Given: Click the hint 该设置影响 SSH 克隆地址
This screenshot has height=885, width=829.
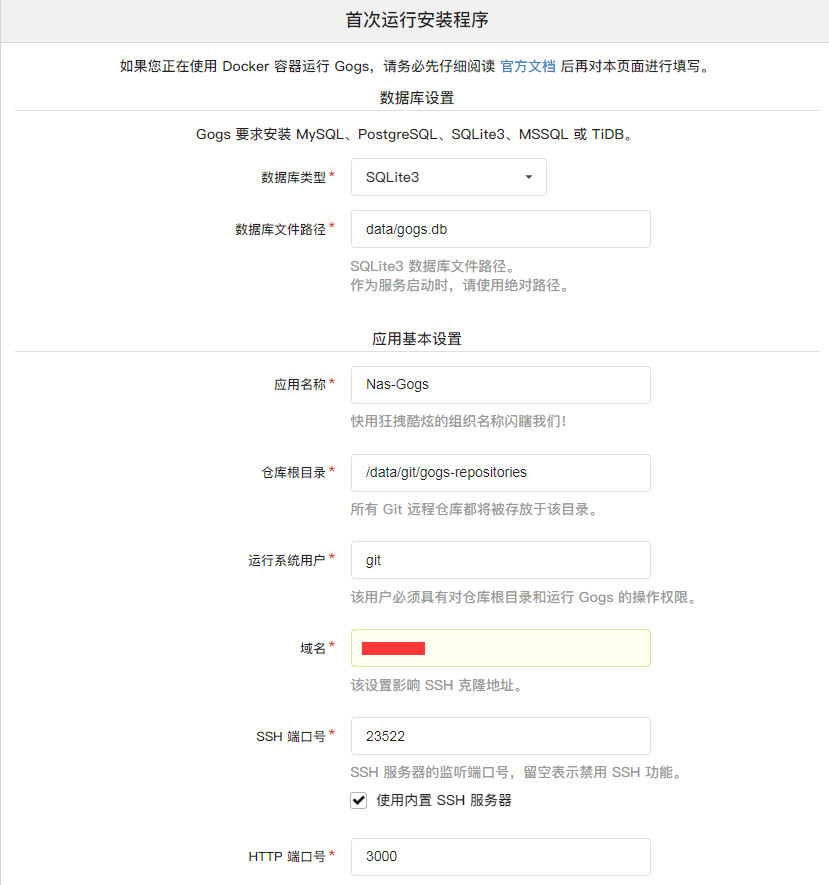Looking at the screenshot, I should 439,685.
